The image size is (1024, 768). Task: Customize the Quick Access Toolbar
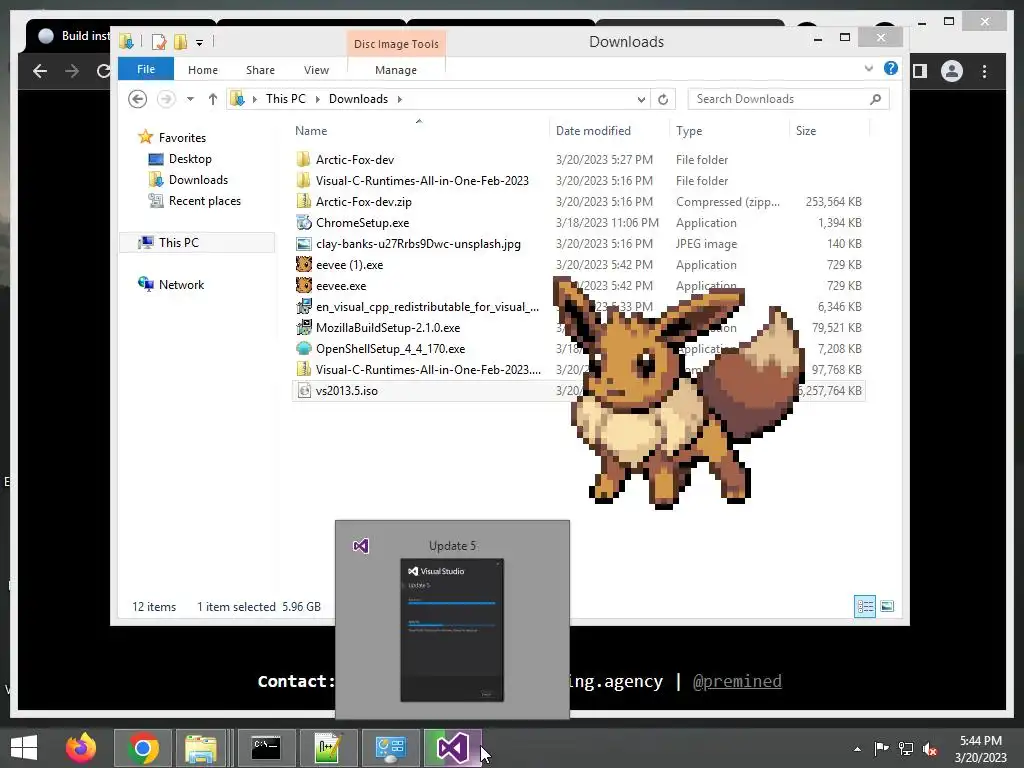pos(199,43)
